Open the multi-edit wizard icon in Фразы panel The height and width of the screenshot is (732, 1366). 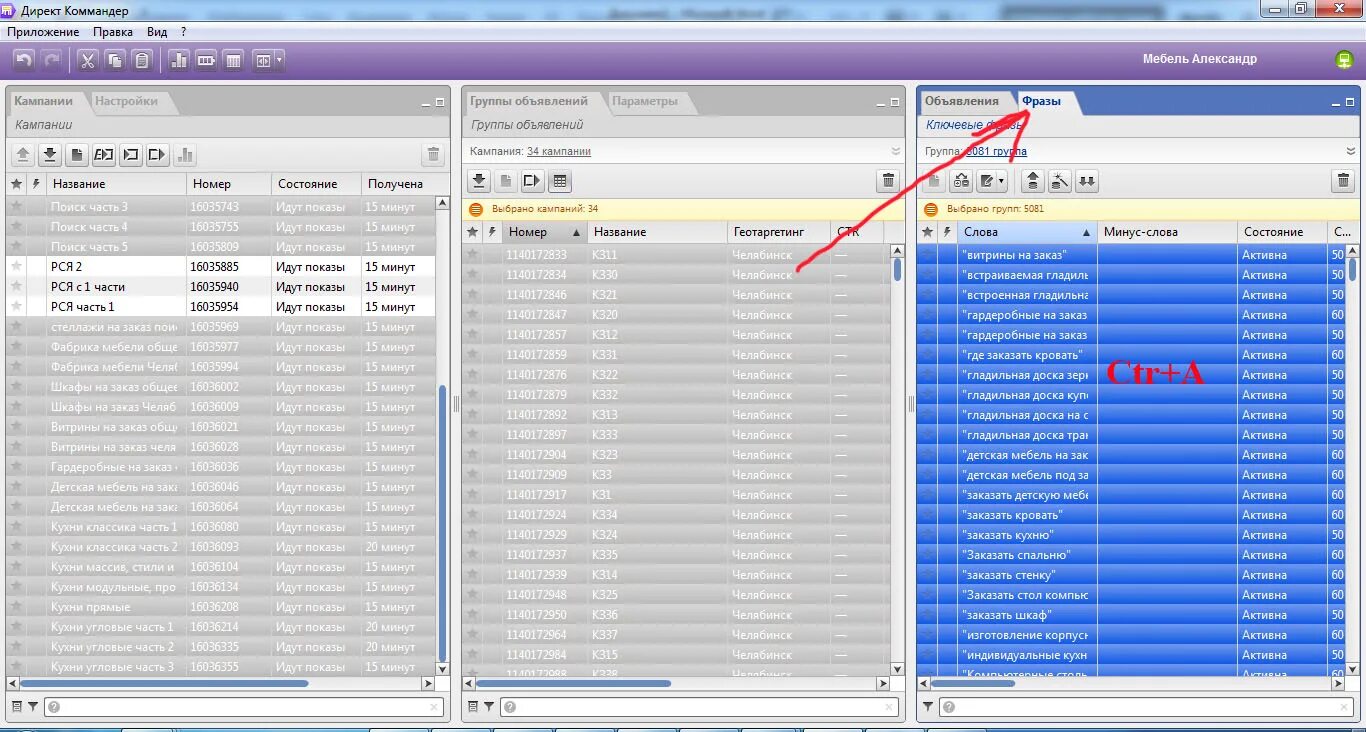click(x=960, y=181)
